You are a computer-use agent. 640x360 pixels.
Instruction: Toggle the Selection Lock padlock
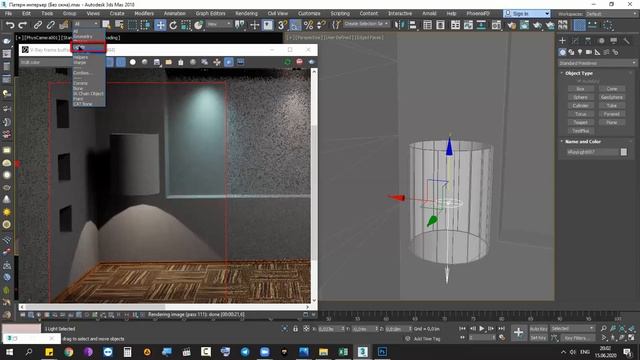[x=296, y=329]
